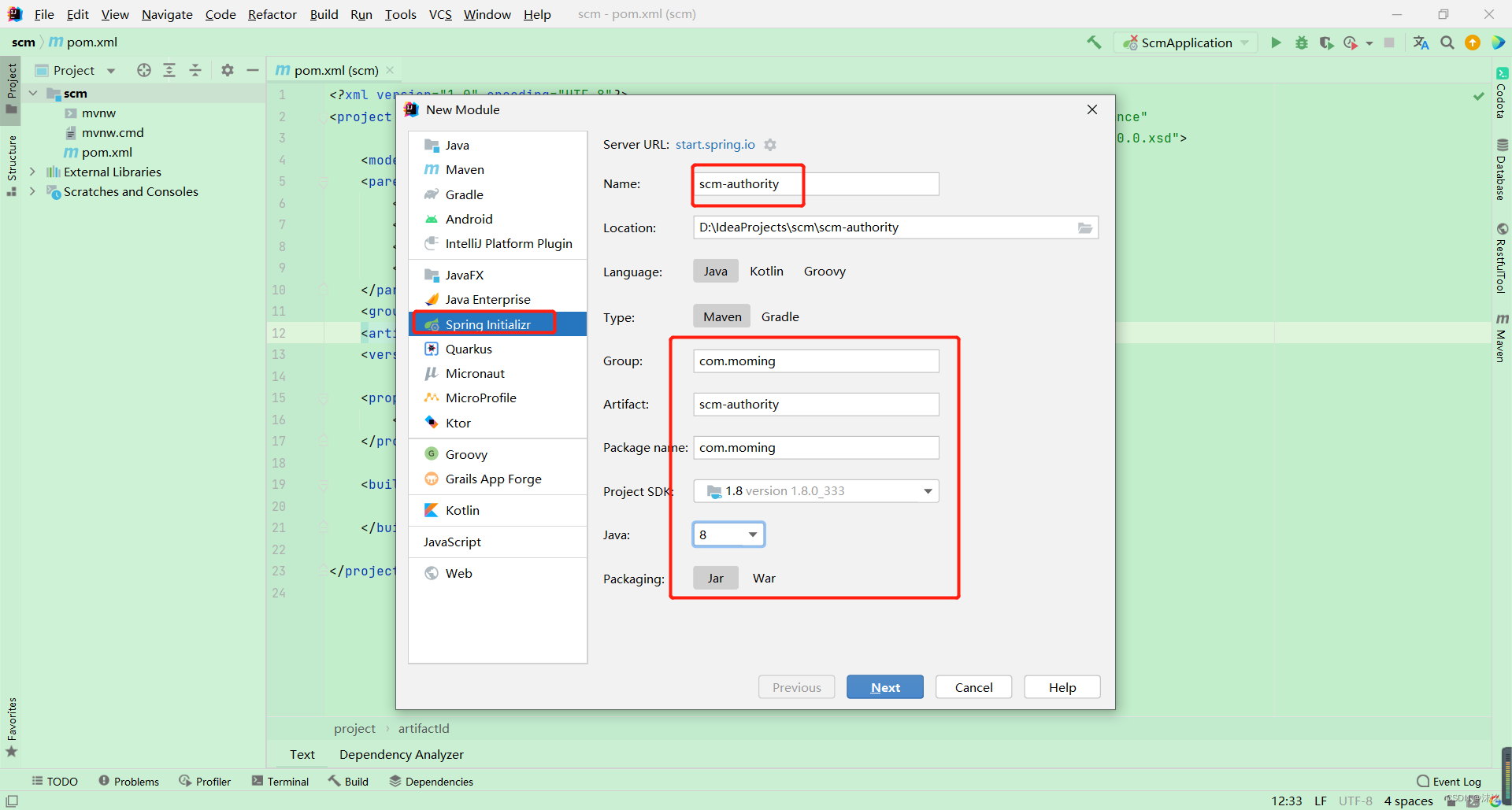This screenshot has height=810, width=1512.
Task: Click the Package name field
Action: point(816,448)
